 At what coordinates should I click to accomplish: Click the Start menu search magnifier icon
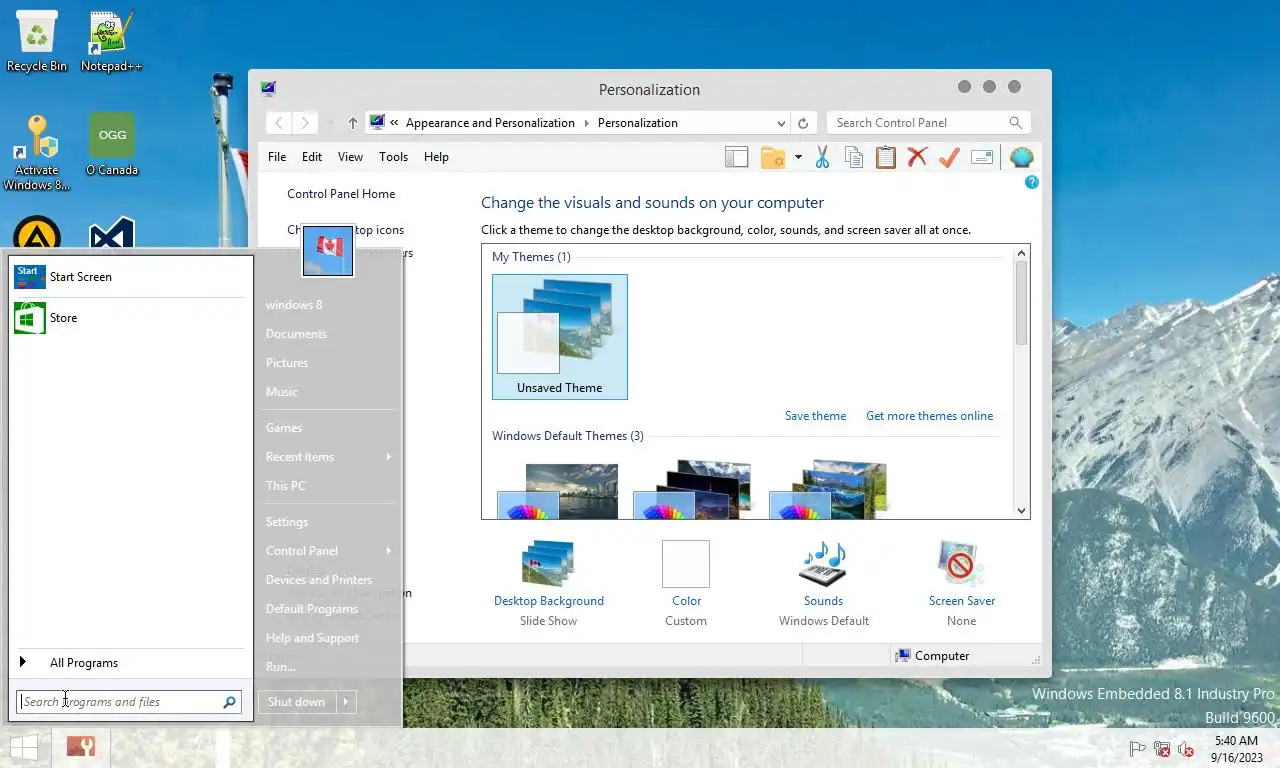pos(229,702)
